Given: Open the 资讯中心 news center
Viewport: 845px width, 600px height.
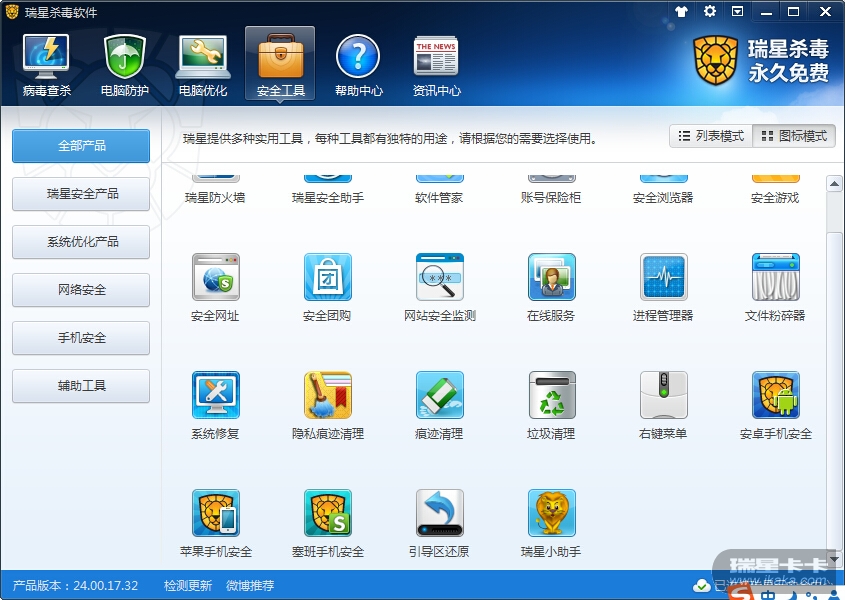Looking at the screenshot, I should coord(437,65).
